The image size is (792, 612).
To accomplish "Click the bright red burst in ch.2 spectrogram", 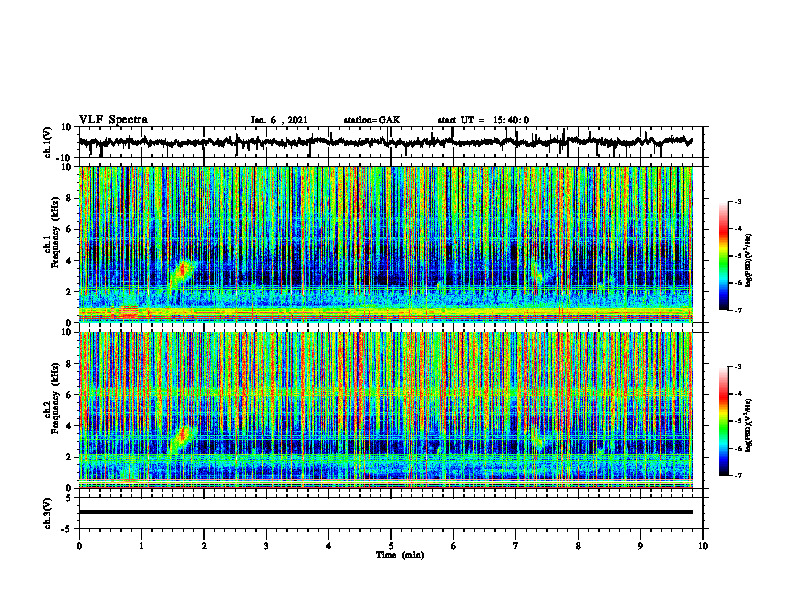I will tap(182, 436).
